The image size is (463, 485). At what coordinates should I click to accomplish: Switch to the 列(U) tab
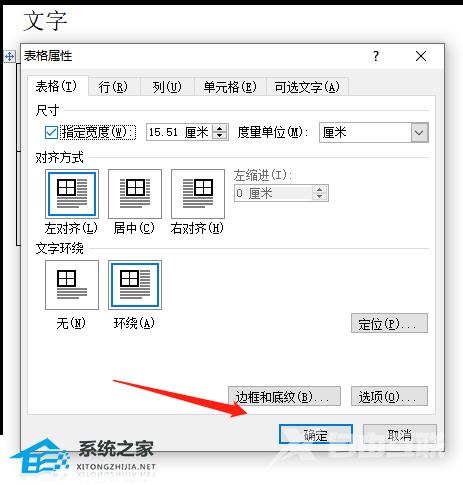[167, 87]
